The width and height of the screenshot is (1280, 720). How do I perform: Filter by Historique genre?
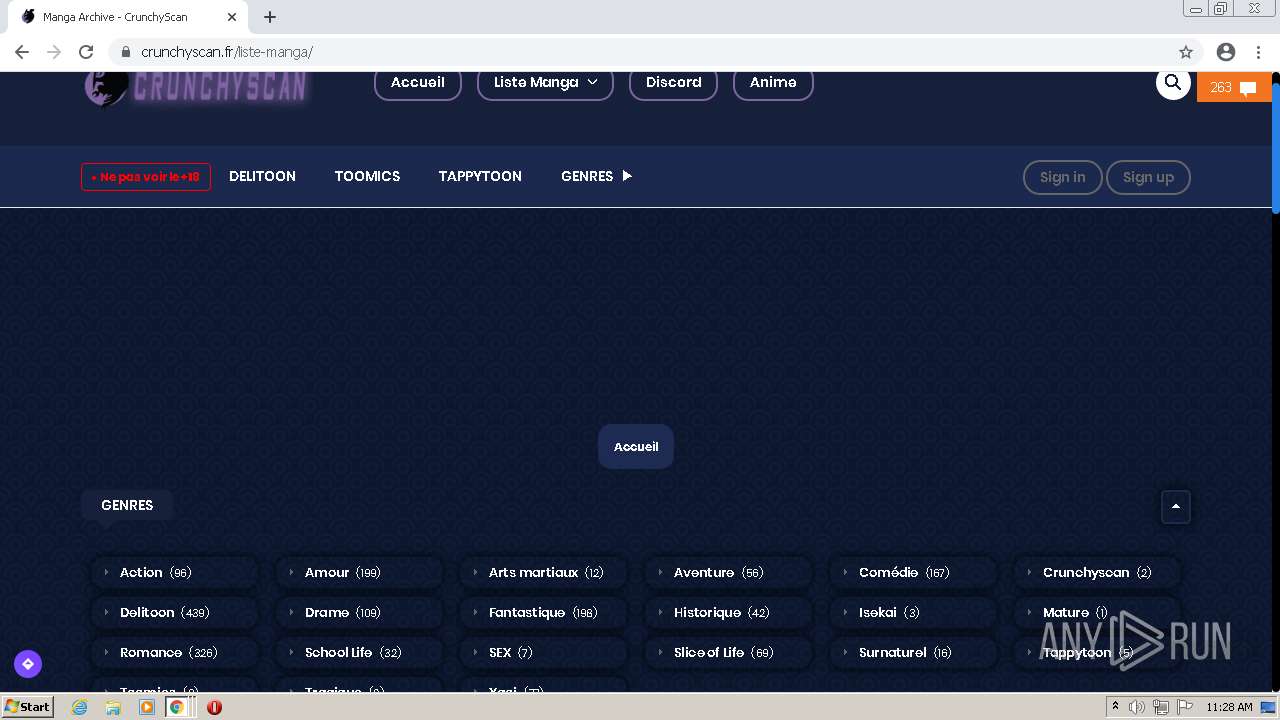[729, 612]
